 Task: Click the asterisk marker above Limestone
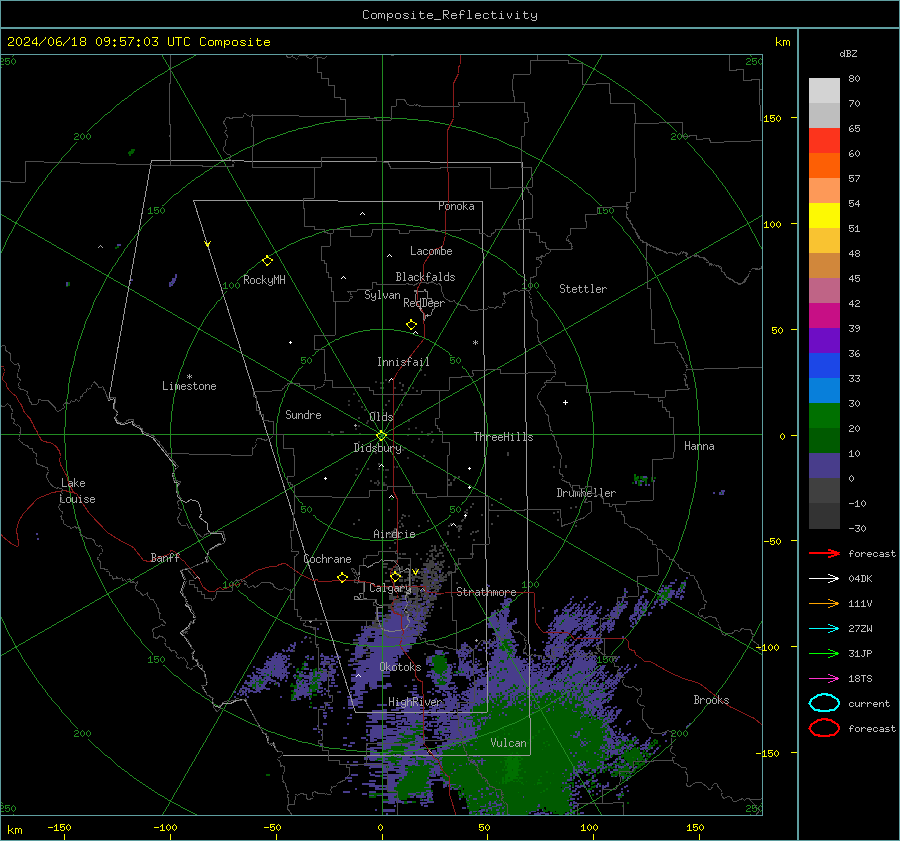189,377
